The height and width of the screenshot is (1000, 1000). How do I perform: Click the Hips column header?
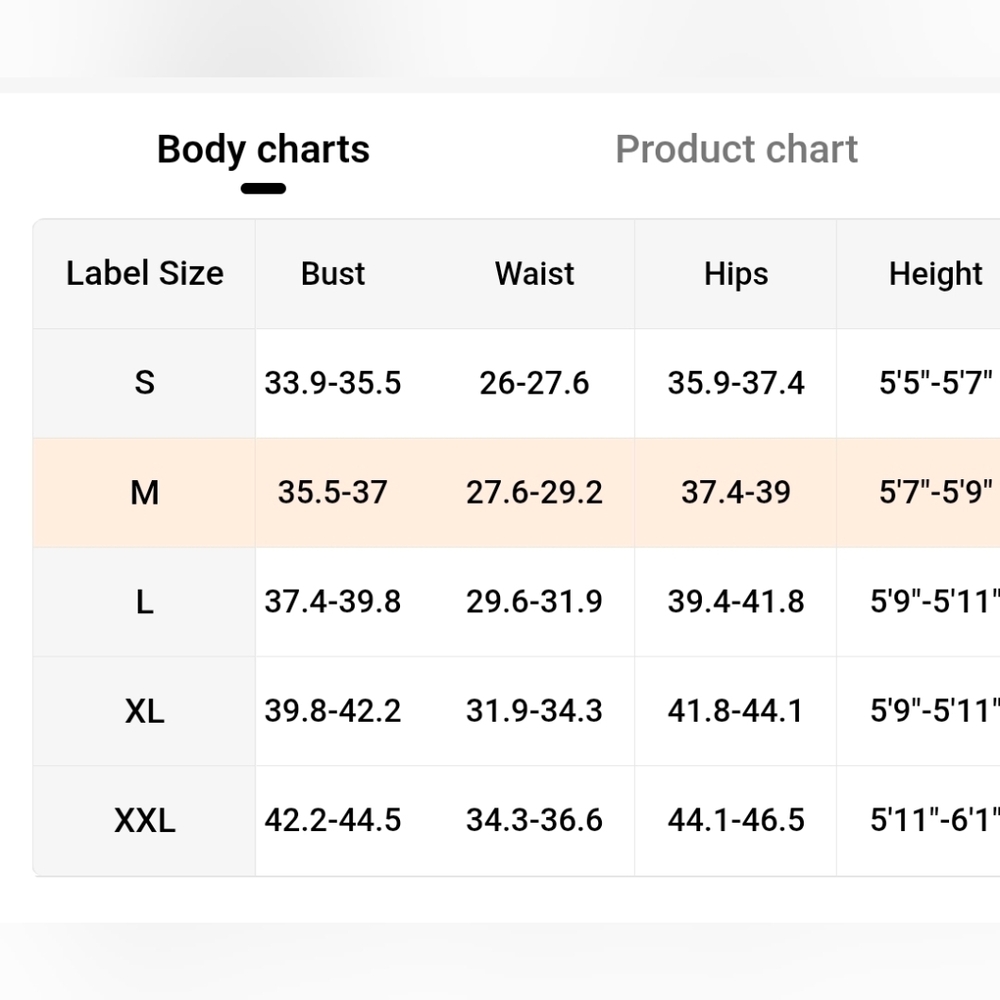click(736, 274)
